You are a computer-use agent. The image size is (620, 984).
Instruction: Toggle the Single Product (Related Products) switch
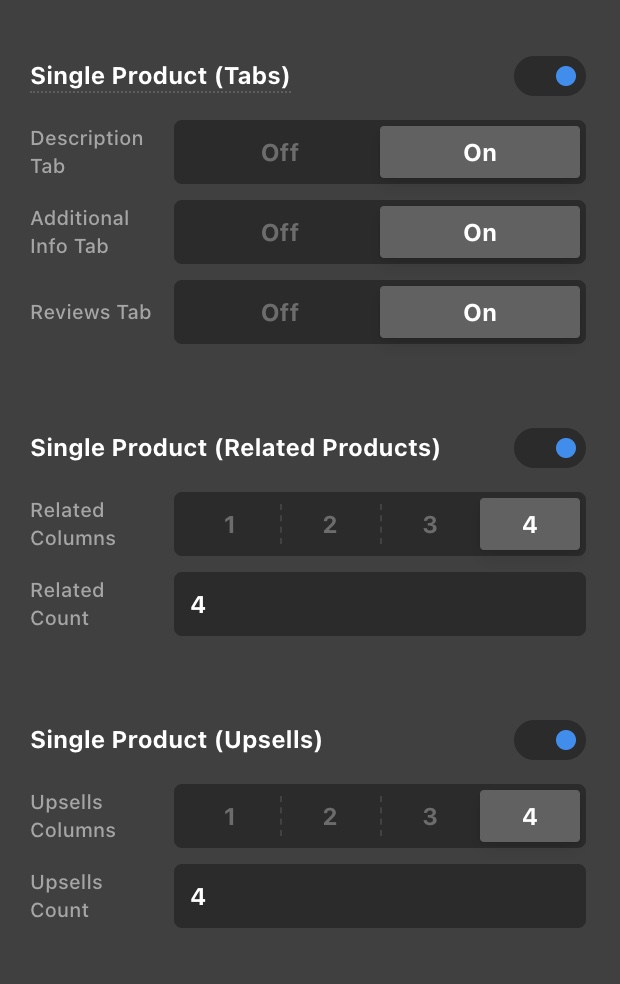(549, 448)
